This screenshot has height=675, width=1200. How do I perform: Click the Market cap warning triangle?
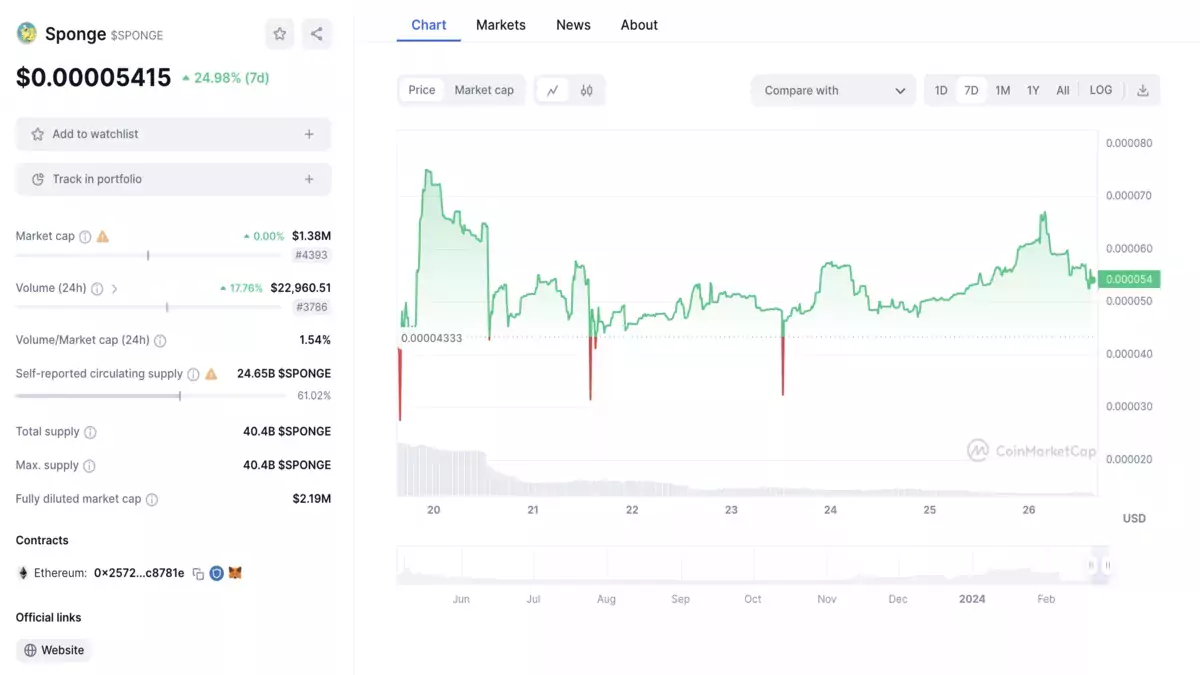[103, 237]
